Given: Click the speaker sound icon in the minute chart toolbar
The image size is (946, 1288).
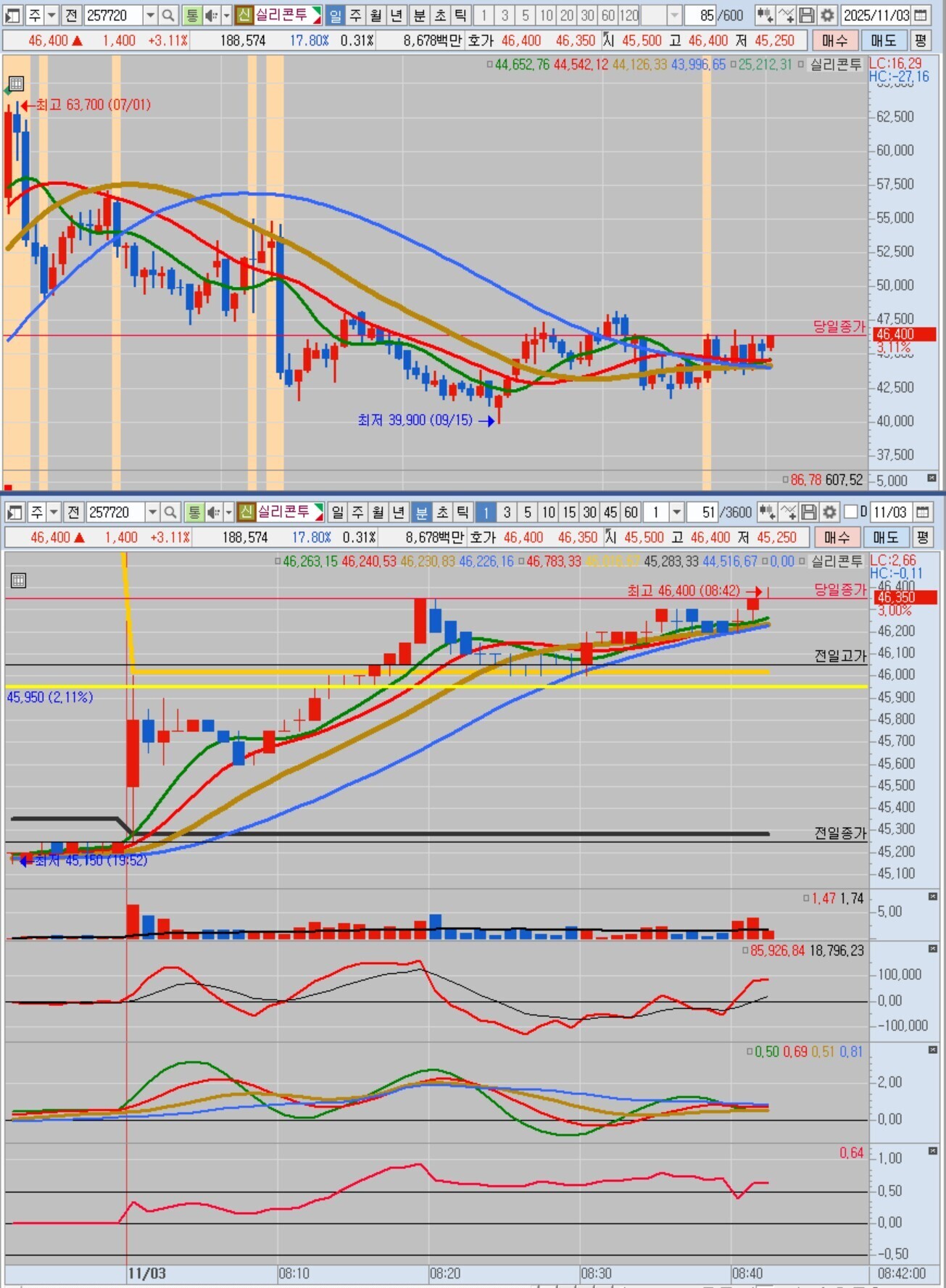Looking at the screenshot, I should tap(212, 512).
